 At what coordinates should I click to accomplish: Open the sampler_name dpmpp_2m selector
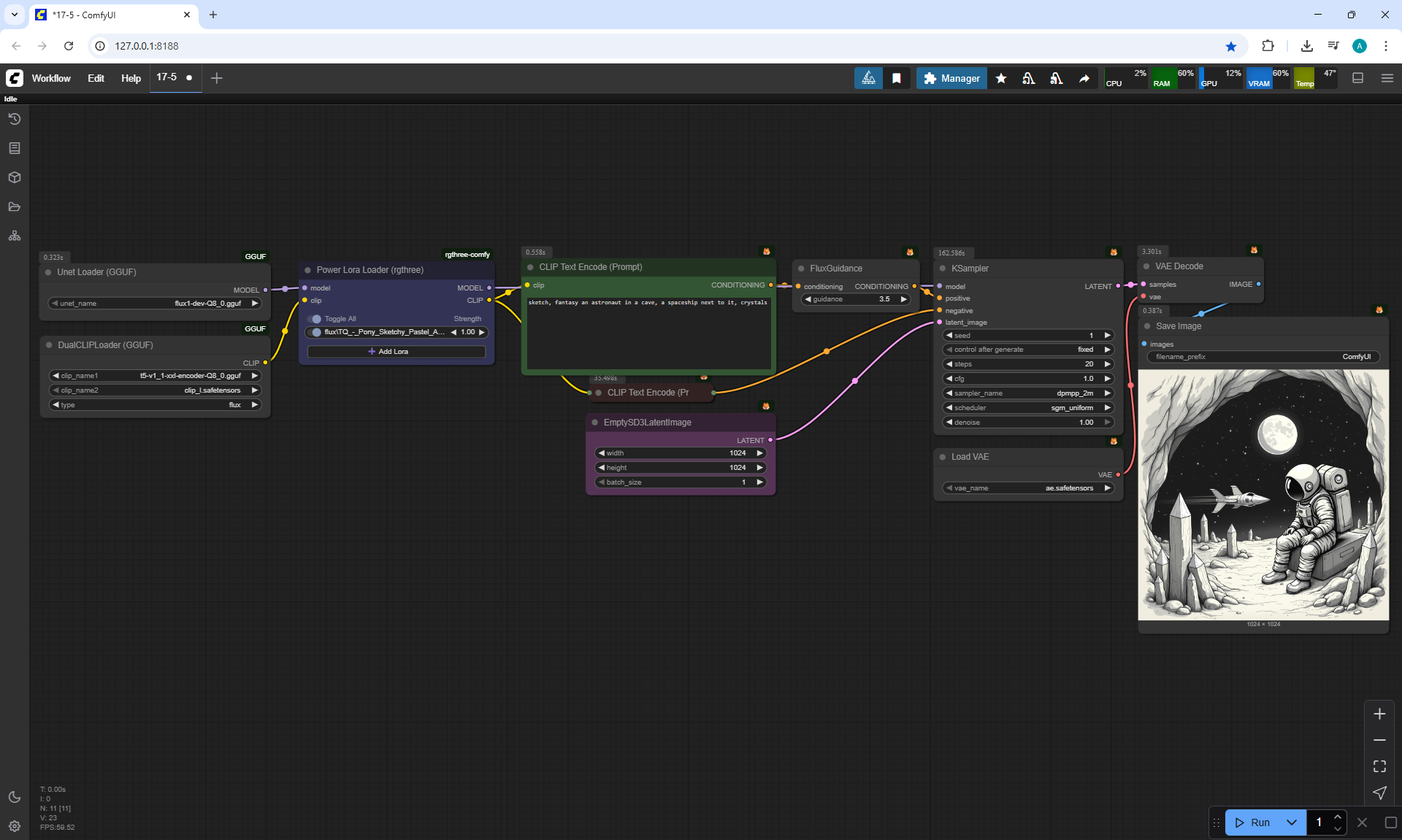(1028, 393)
